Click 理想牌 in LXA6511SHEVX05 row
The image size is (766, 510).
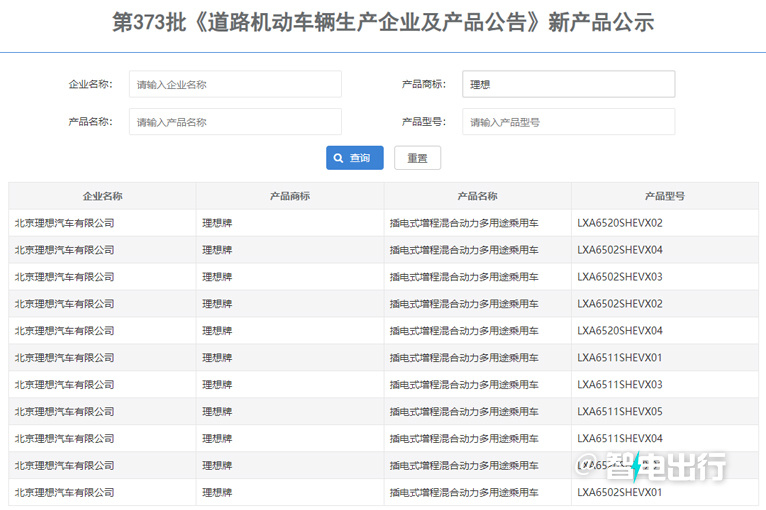(x=217, y=411)
